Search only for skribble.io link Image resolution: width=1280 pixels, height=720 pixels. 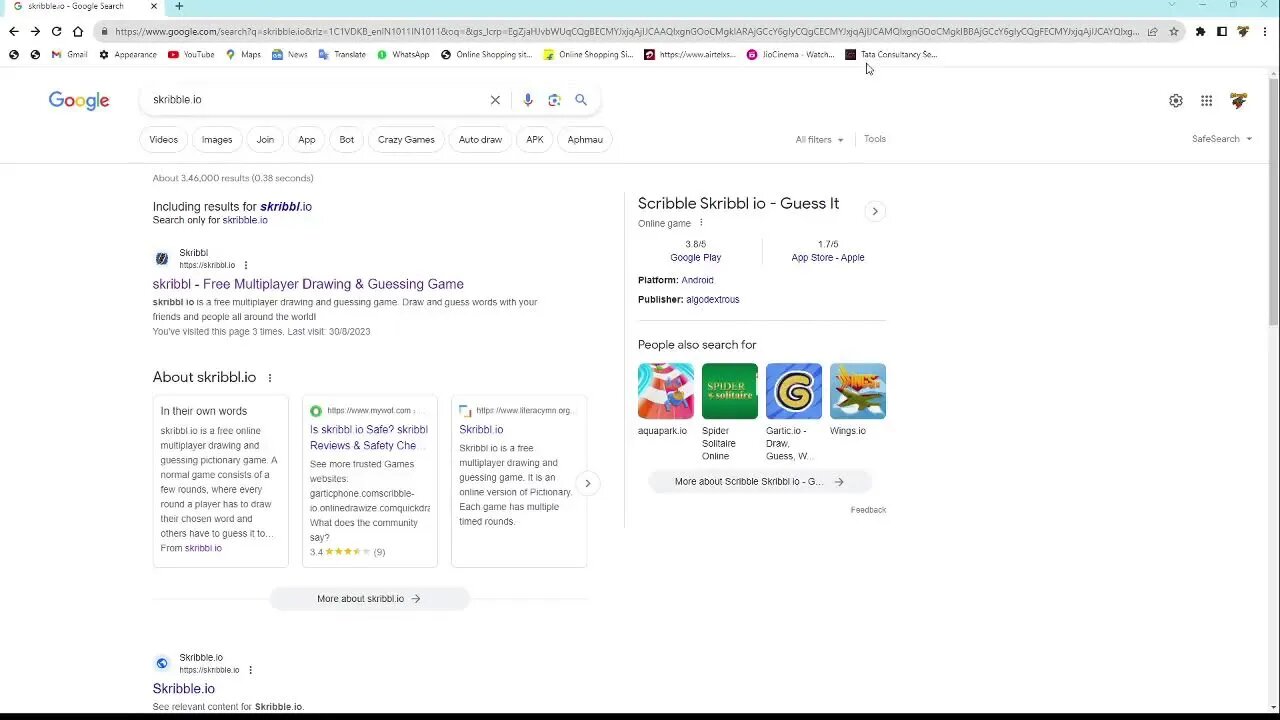coord(245,220)
